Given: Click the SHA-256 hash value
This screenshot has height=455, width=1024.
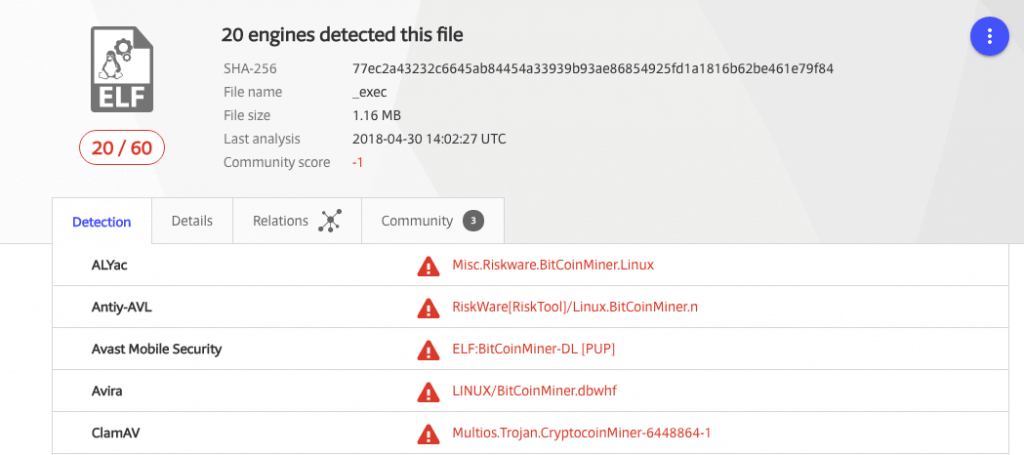Looking at the screenshot, I should (x=593, y=69).
